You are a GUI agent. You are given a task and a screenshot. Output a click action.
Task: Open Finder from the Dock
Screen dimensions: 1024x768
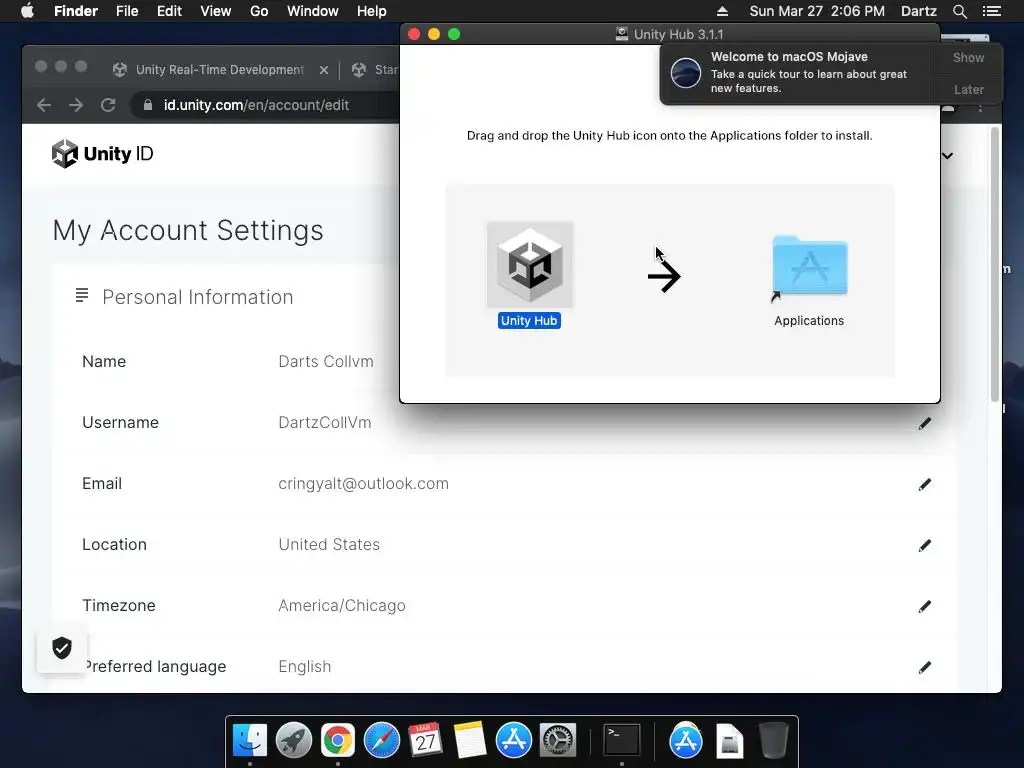(250, 741)
